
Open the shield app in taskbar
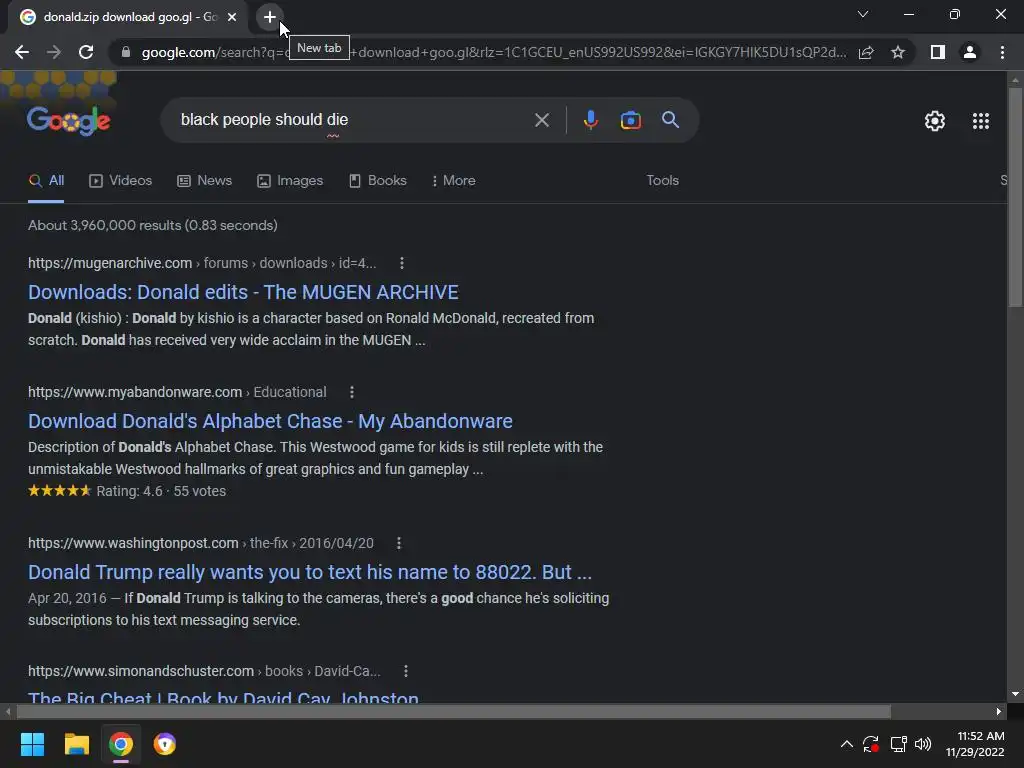point(165,744)
